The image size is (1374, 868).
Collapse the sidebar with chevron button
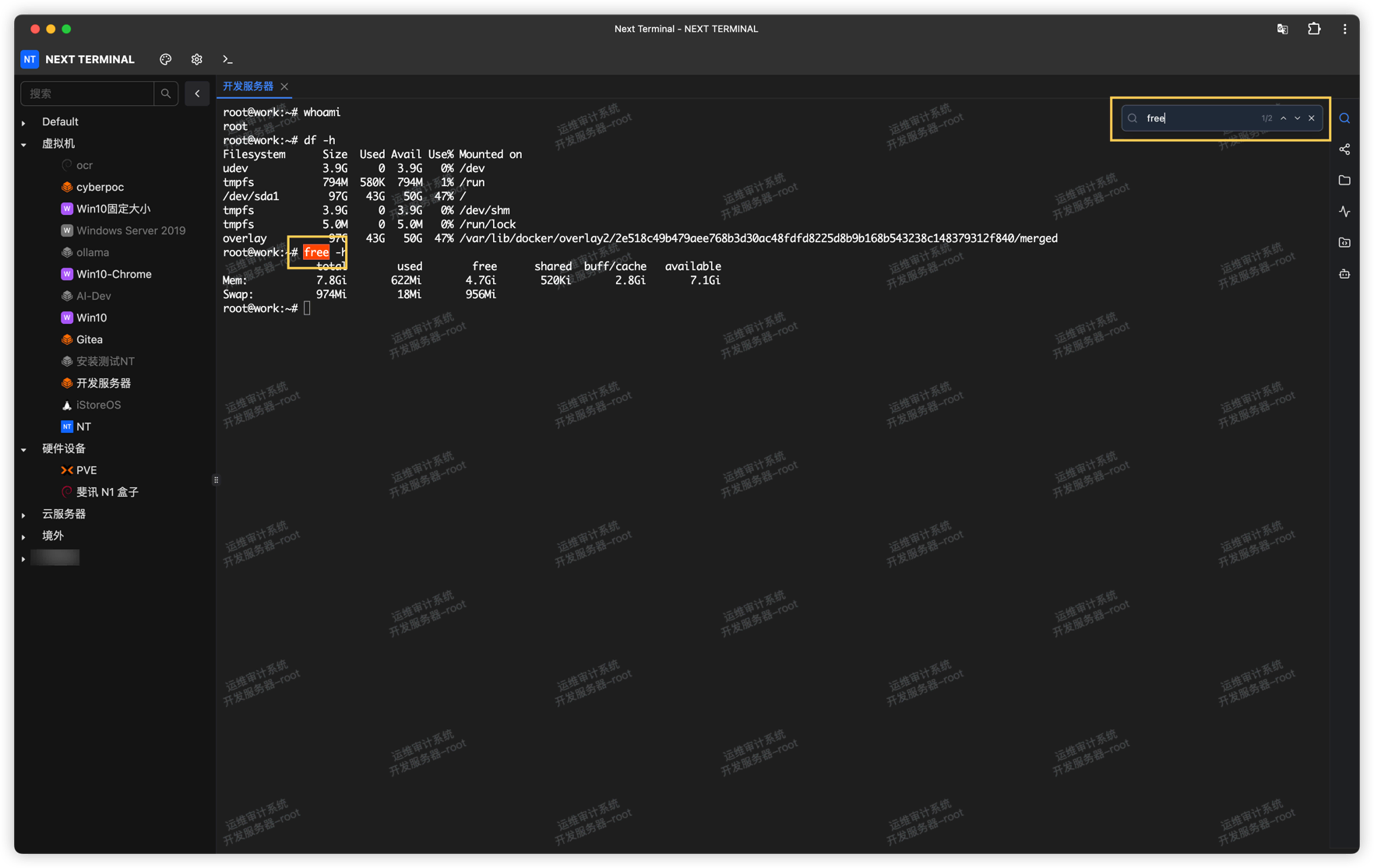point(197,93)
